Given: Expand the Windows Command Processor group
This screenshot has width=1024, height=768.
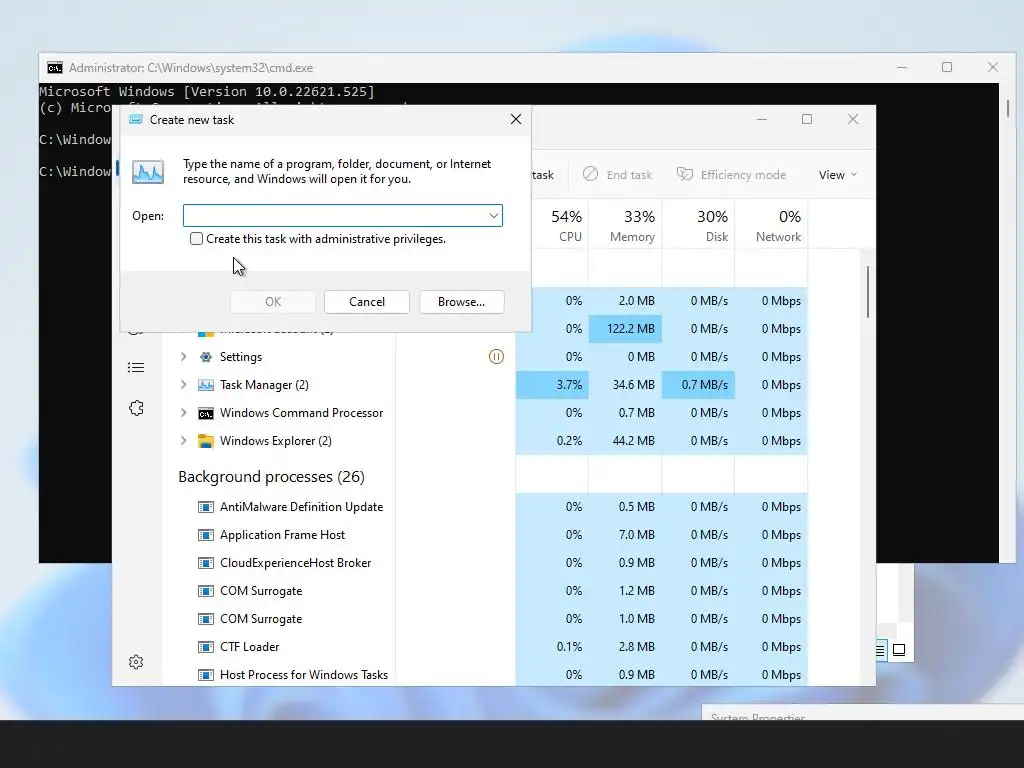Looking at the screenshot, I should coord(184,413).
